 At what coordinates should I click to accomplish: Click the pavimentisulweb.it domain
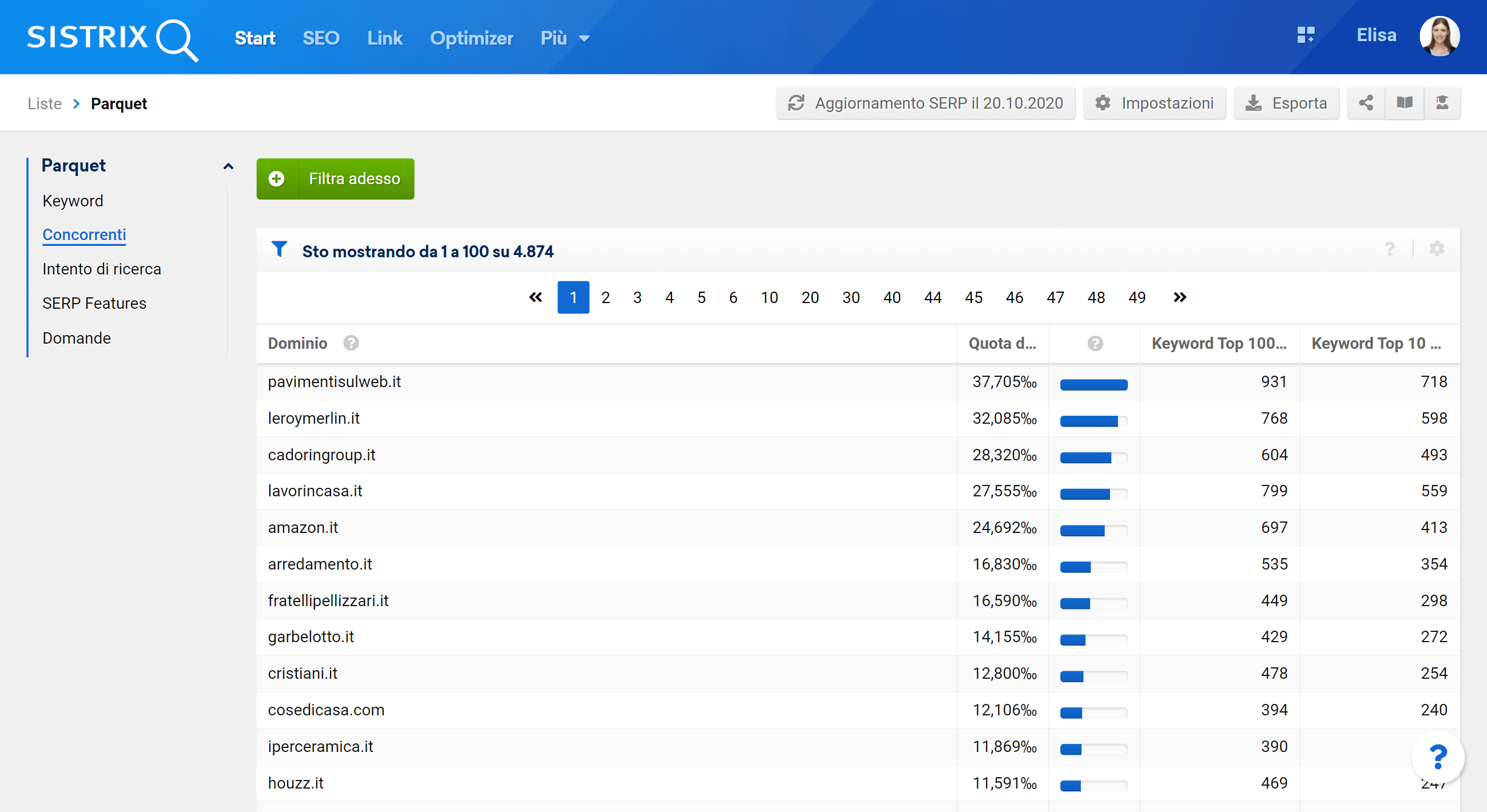334,381
